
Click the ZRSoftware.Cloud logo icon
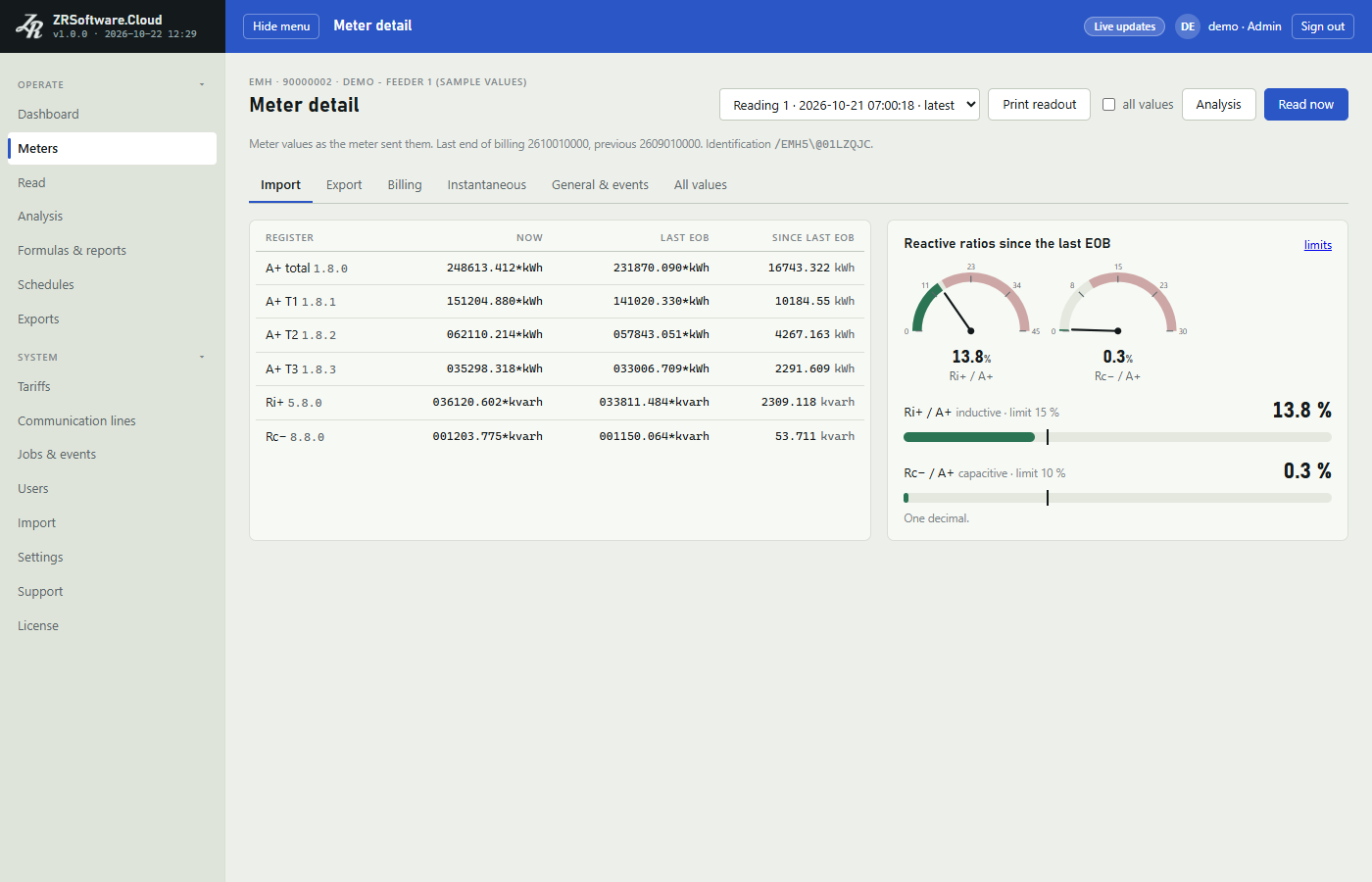coord(29,26)
